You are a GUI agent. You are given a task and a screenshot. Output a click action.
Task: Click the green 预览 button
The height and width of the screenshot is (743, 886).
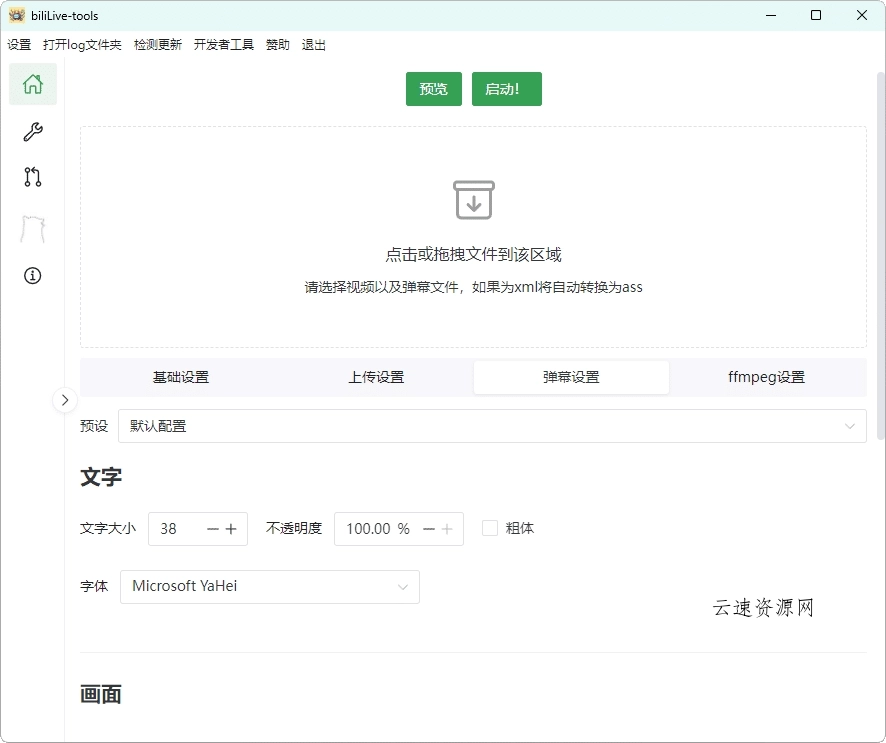pyautogui.click(x=433, y=88)
